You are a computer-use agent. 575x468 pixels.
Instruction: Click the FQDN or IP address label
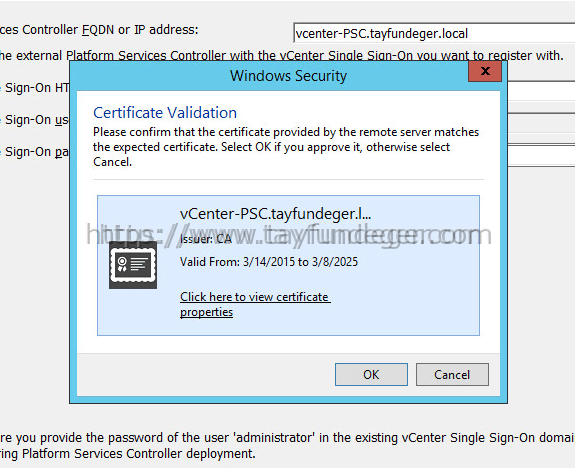click(x=99, y=30)
